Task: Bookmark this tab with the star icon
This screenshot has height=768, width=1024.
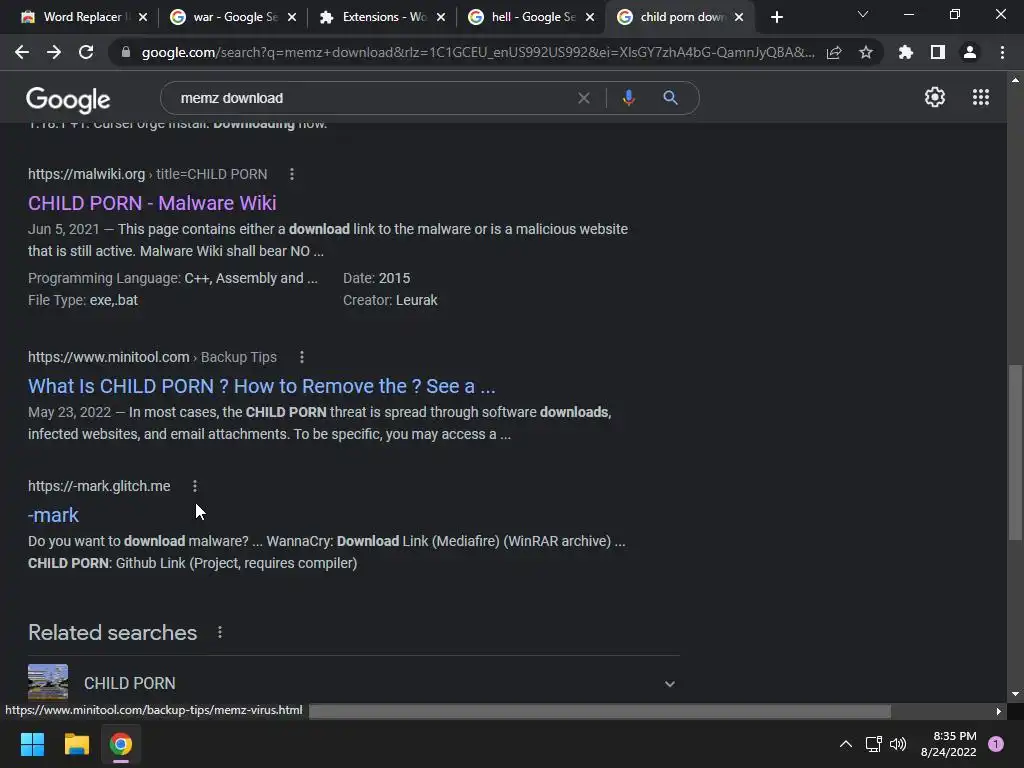Action: (x=866, y=52)
